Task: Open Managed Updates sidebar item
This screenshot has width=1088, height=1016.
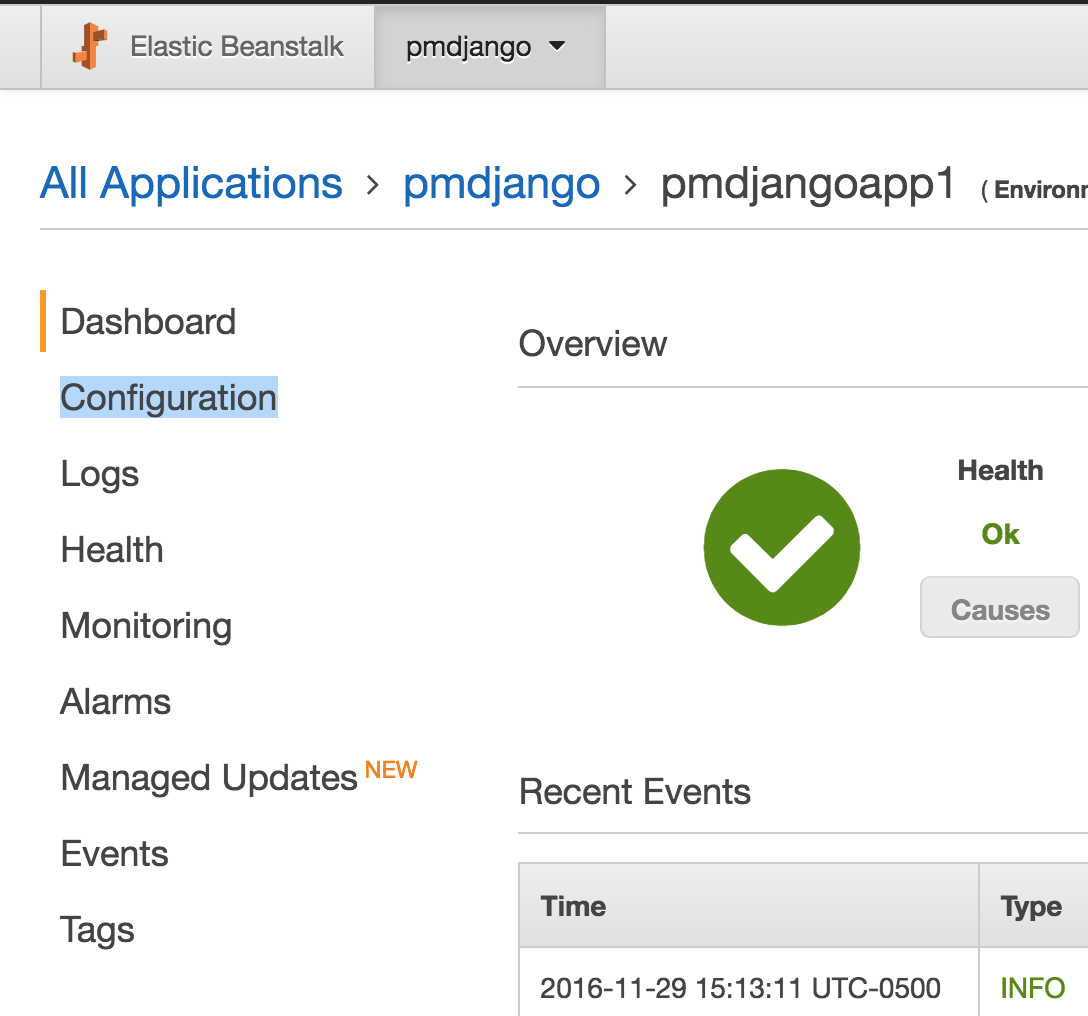Action: pyautogui.click(x=209, y=777)
